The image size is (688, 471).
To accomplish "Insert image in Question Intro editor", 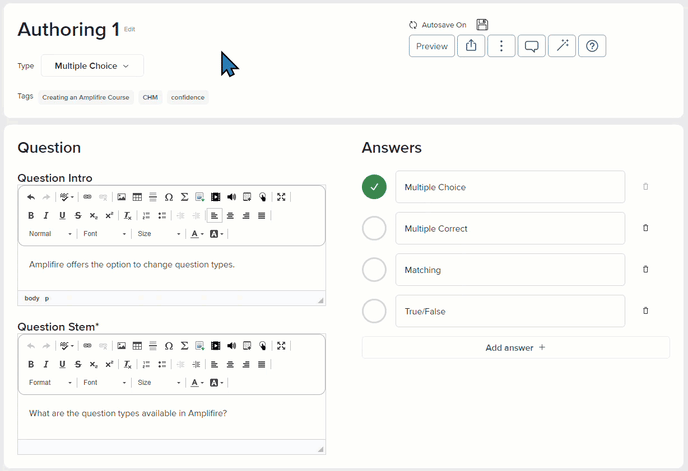I will click(x=122, y=197).
